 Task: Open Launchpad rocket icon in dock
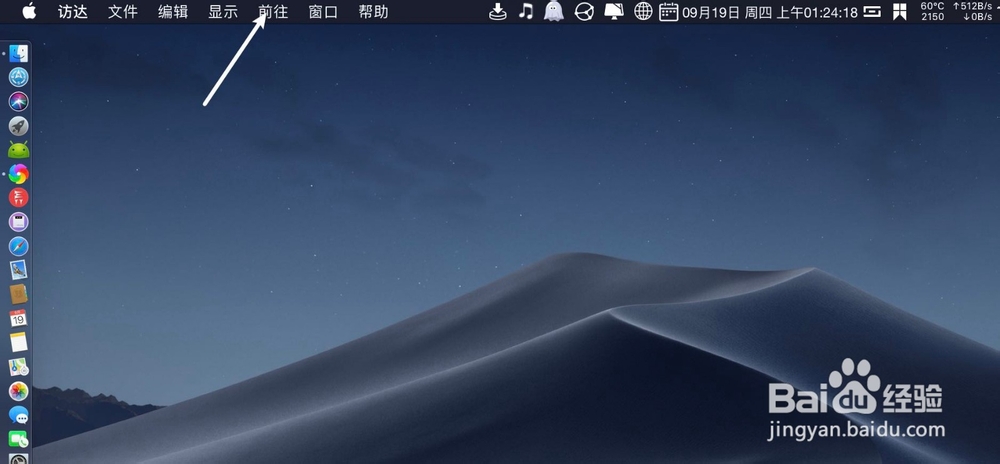pos(18,126)
